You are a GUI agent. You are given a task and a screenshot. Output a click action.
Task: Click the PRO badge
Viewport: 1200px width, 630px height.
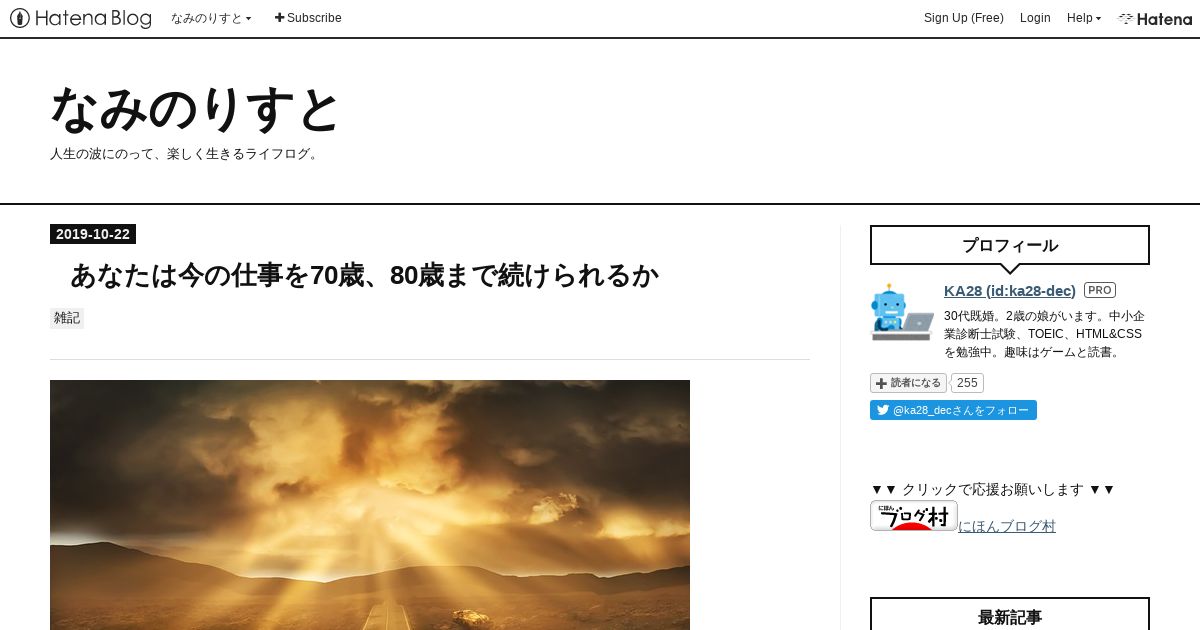click(x=1100, y=290)
